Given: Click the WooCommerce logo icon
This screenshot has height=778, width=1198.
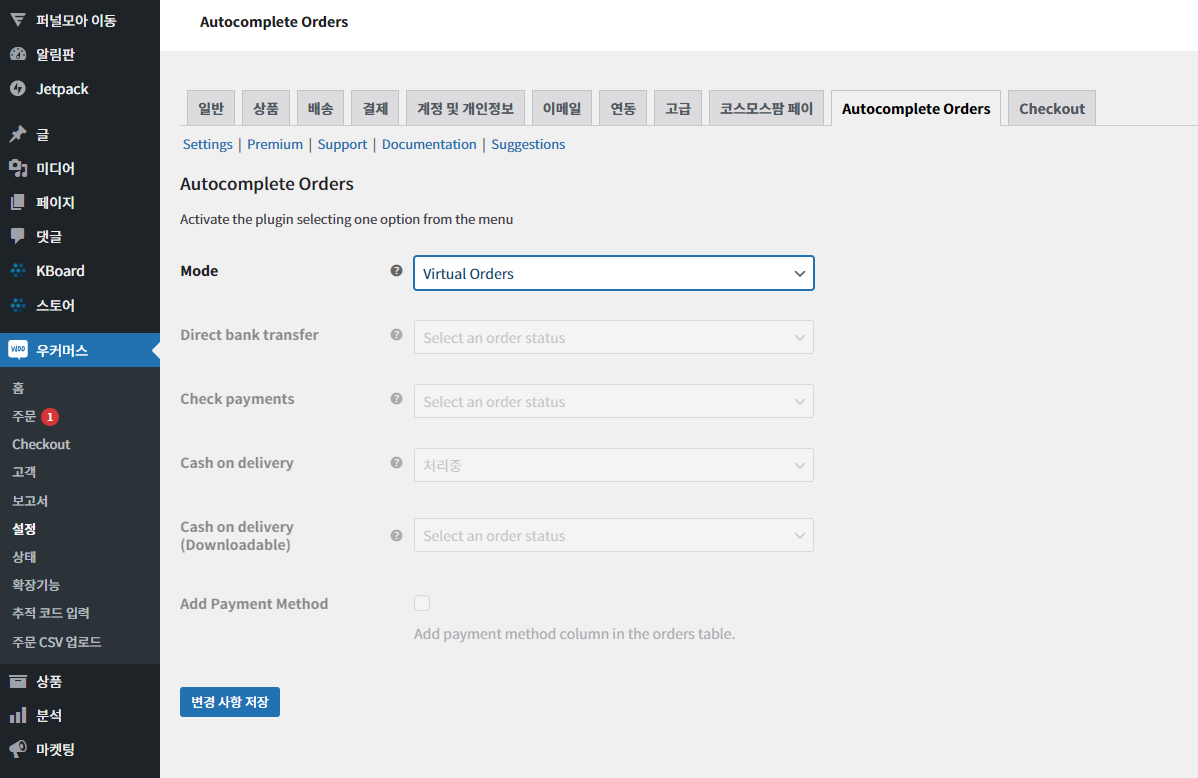Looking at the screenshot, I should tap(18, 350).
